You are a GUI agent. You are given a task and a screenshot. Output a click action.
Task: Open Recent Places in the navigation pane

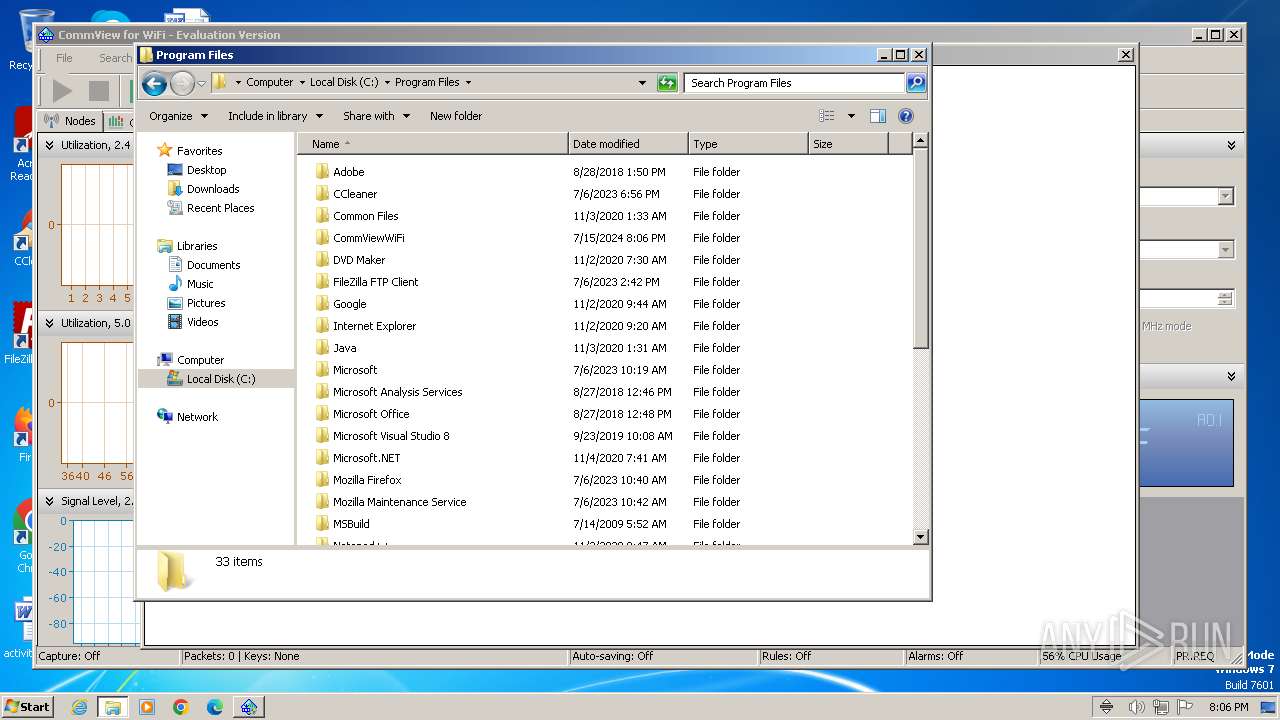pyautogui.click(x=220, y=208)
